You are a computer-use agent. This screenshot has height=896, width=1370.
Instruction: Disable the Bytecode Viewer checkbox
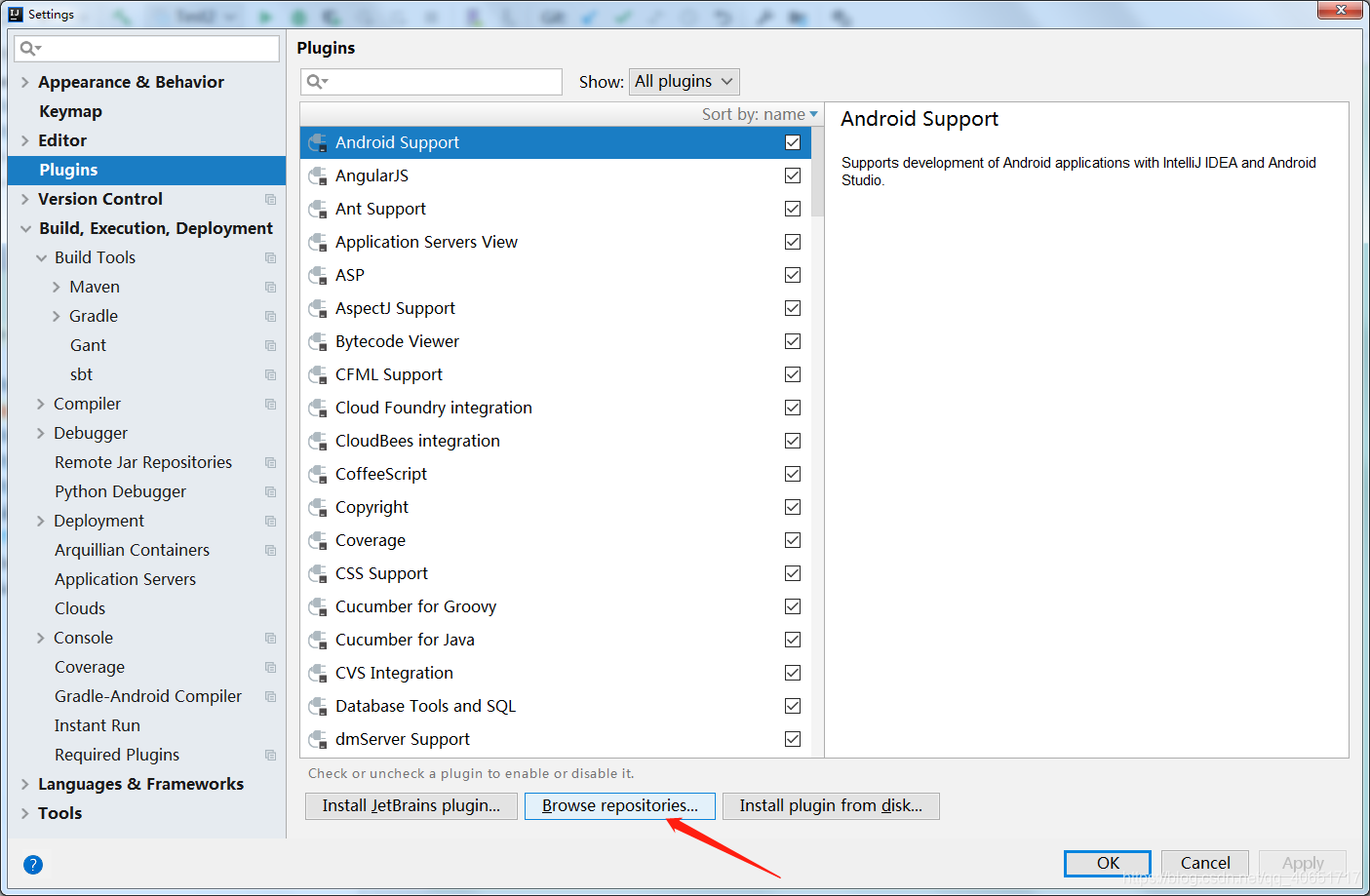tap(793, 341)
